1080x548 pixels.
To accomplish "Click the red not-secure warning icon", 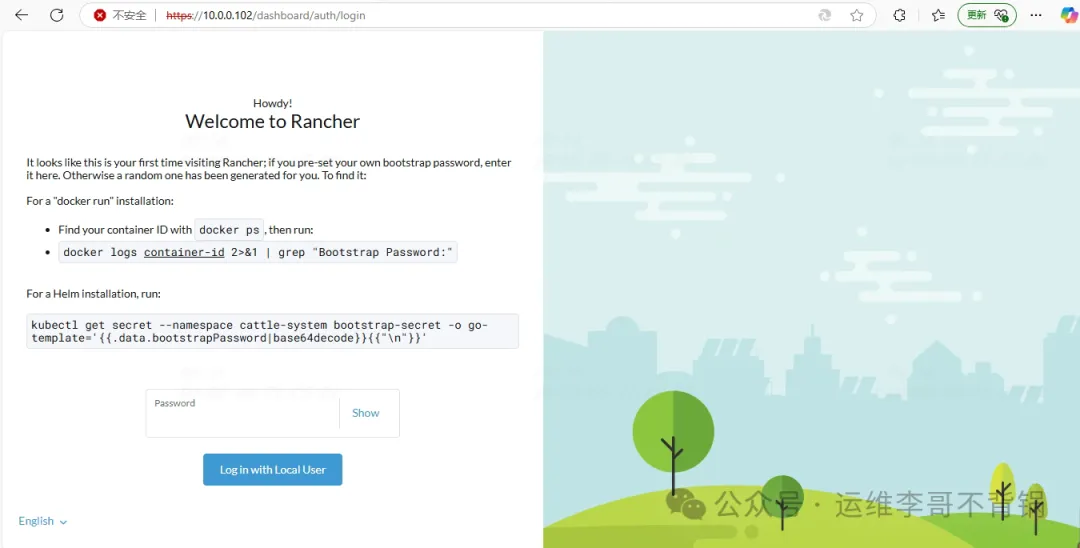I will coord(100,15).
